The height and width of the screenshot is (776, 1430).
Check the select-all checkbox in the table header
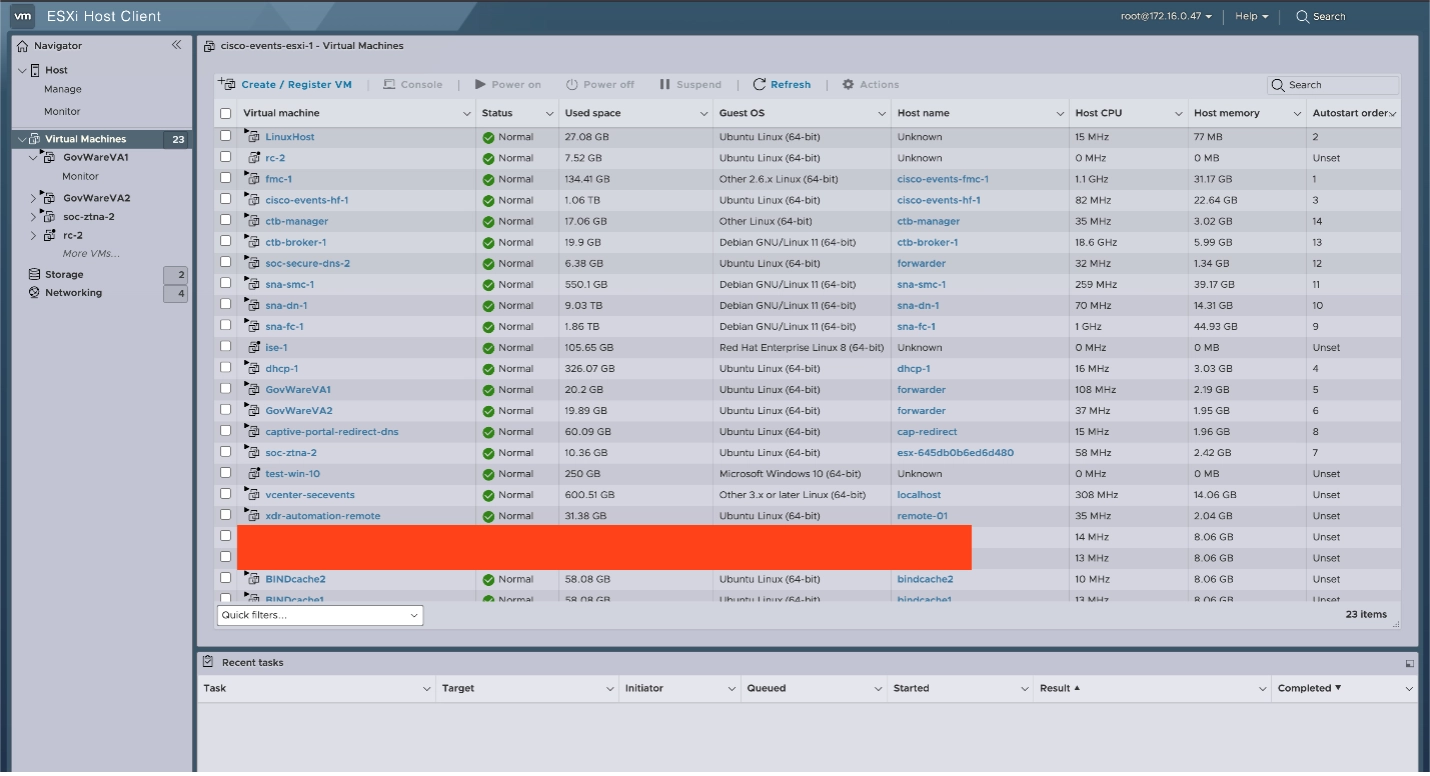pyautogui.click(x=225, y=113)
